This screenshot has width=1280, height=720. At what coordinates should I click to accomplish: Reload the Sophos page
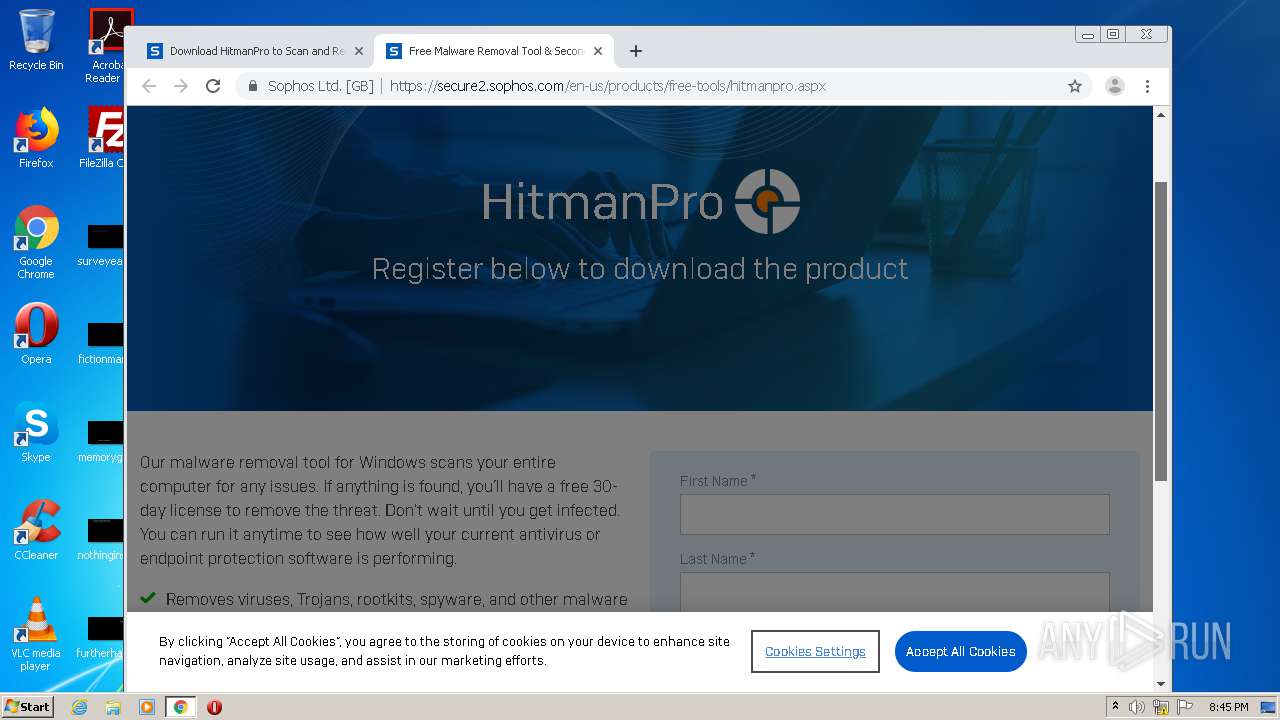point(213,86)
